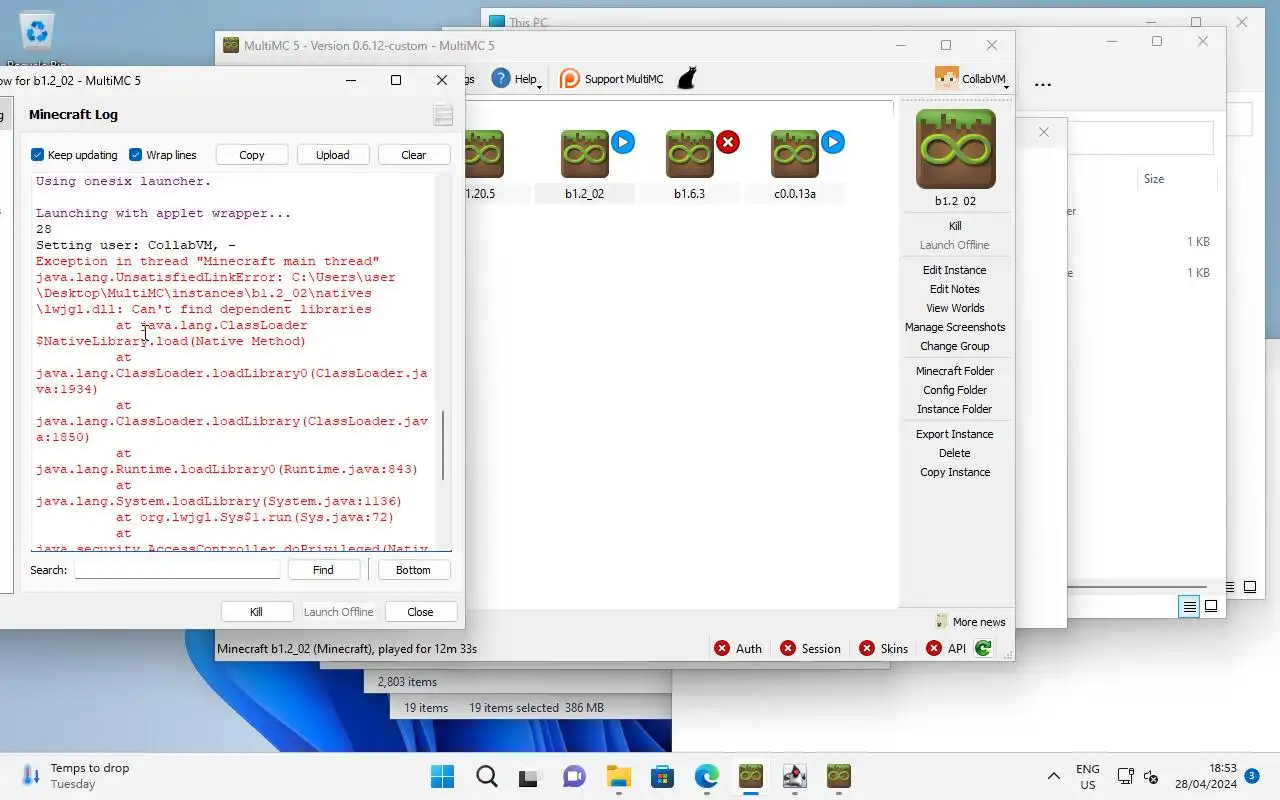The height and width of the screenshot is (800, 1280).
Task: Toggle the Wrap lines checkbox
Action: click(136, 155)
